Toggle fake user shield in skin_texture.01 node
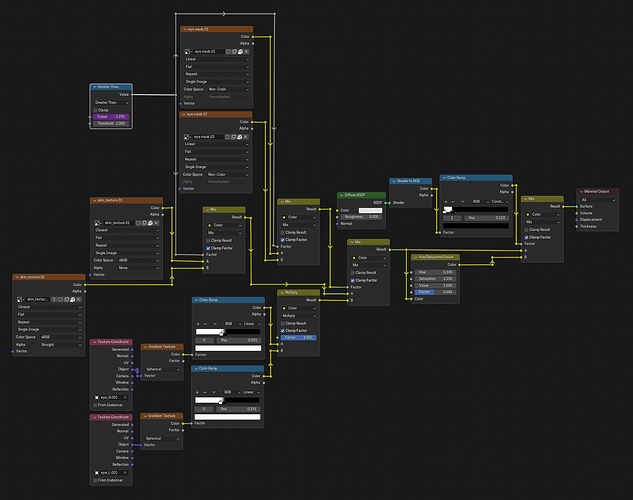Viewport: 633px width, 500px height. pyautogui.click(x=138, y=223)
